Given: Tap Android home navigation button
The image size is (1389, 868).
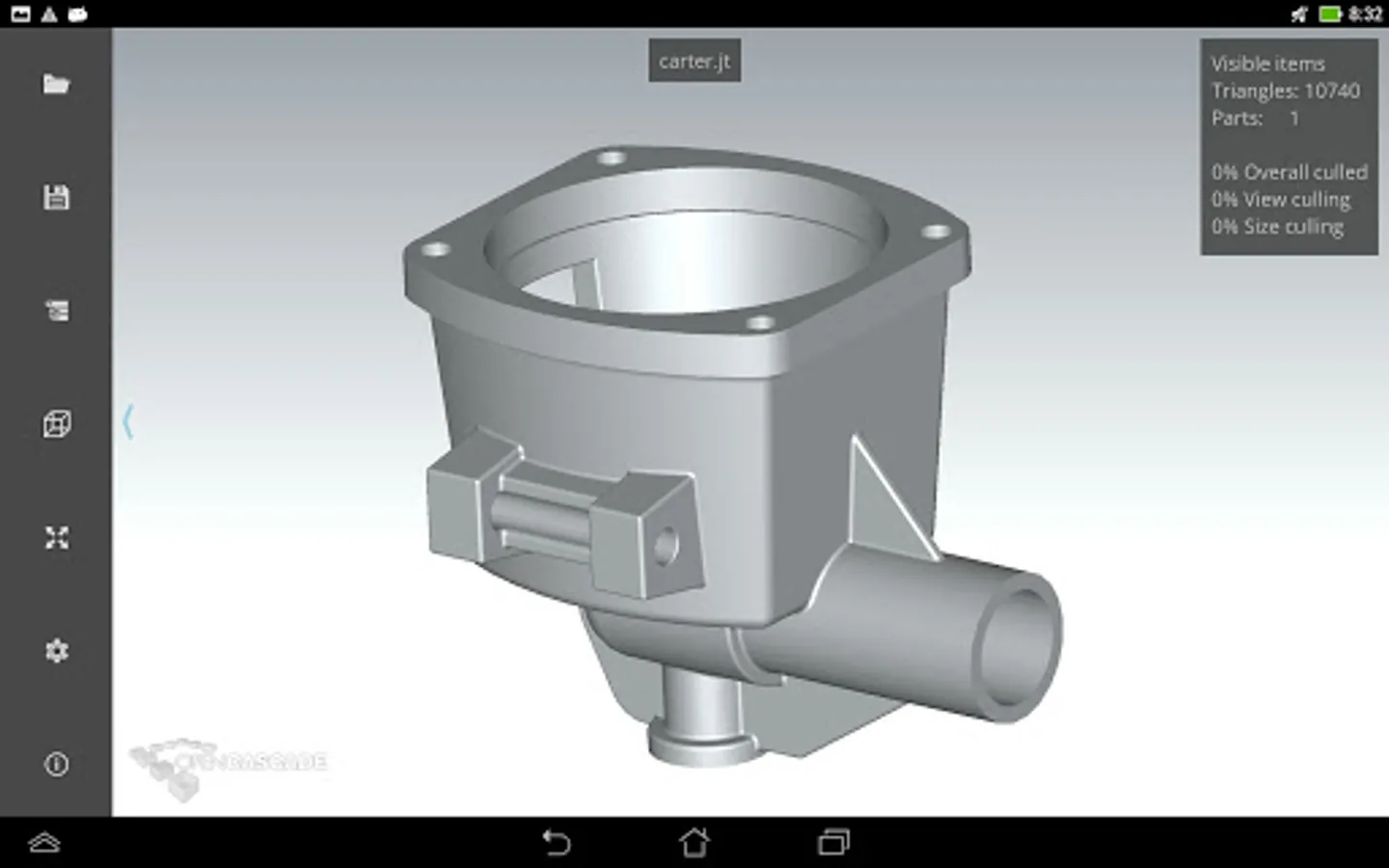Looking at the screenshot, I should tap(694, 843).
